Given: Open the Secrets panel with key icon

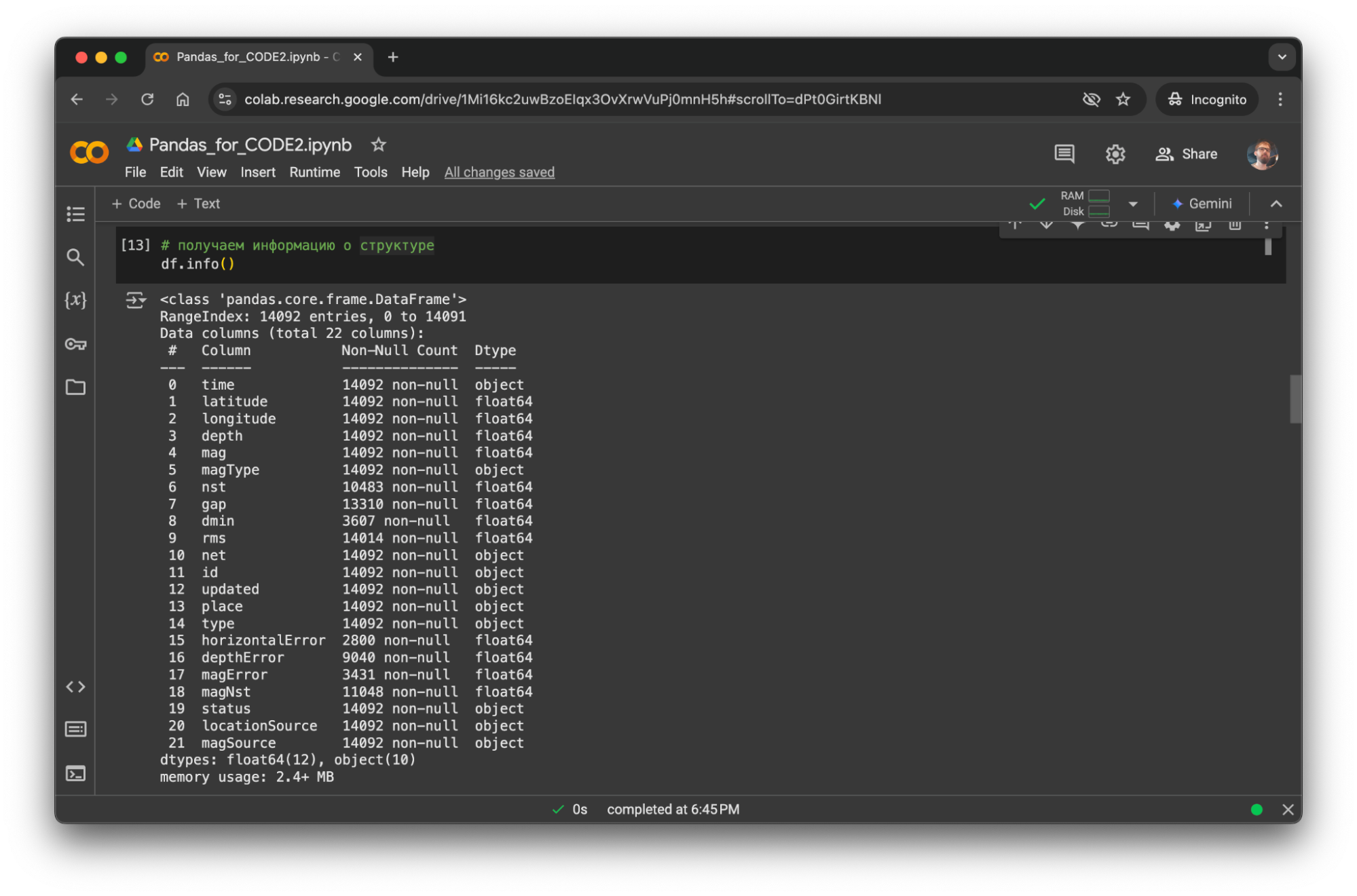Looking at the screenshot, I should tap(75, 344).
